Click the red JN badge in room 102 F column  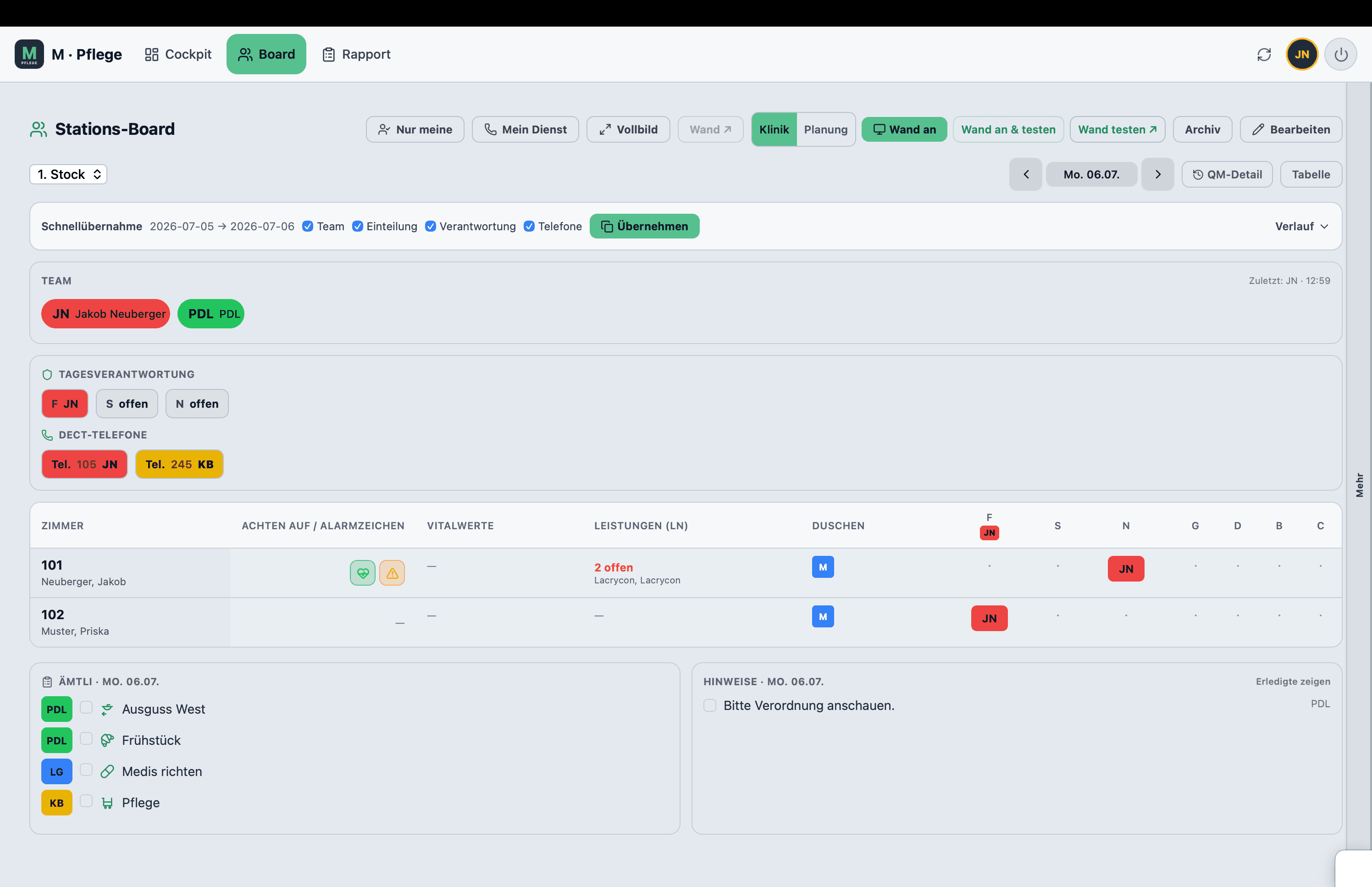(x=989, y=619)
